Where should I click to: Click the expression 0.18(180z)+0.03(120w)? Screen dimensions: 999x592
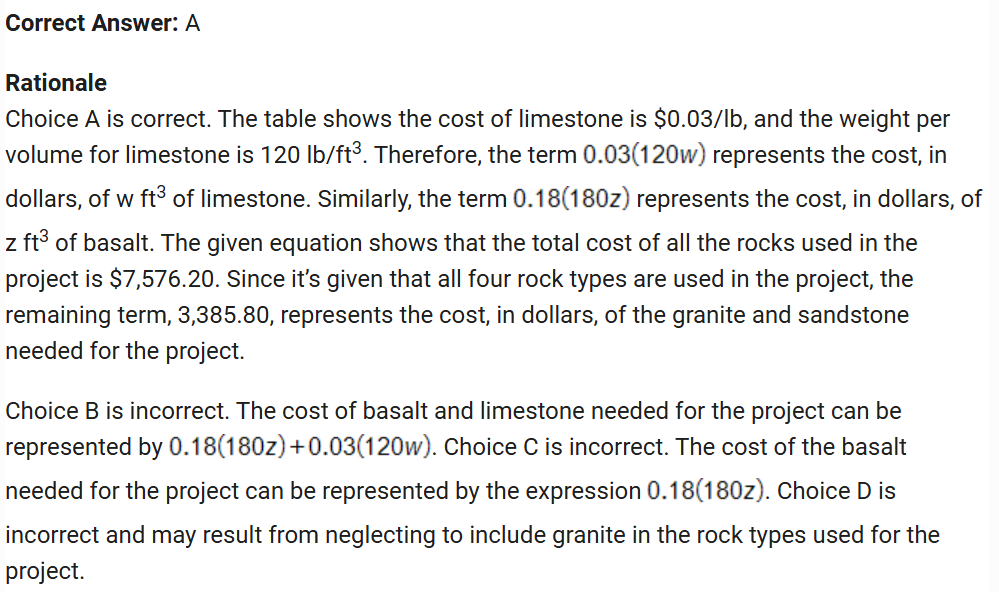click(x=300, y=448)
